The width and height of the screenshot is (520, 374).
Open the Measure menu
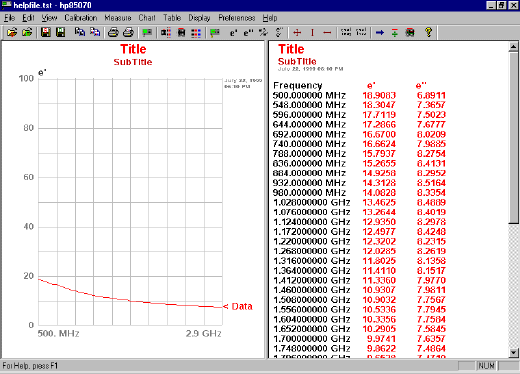pyautogui.click(x=118, y=18)
